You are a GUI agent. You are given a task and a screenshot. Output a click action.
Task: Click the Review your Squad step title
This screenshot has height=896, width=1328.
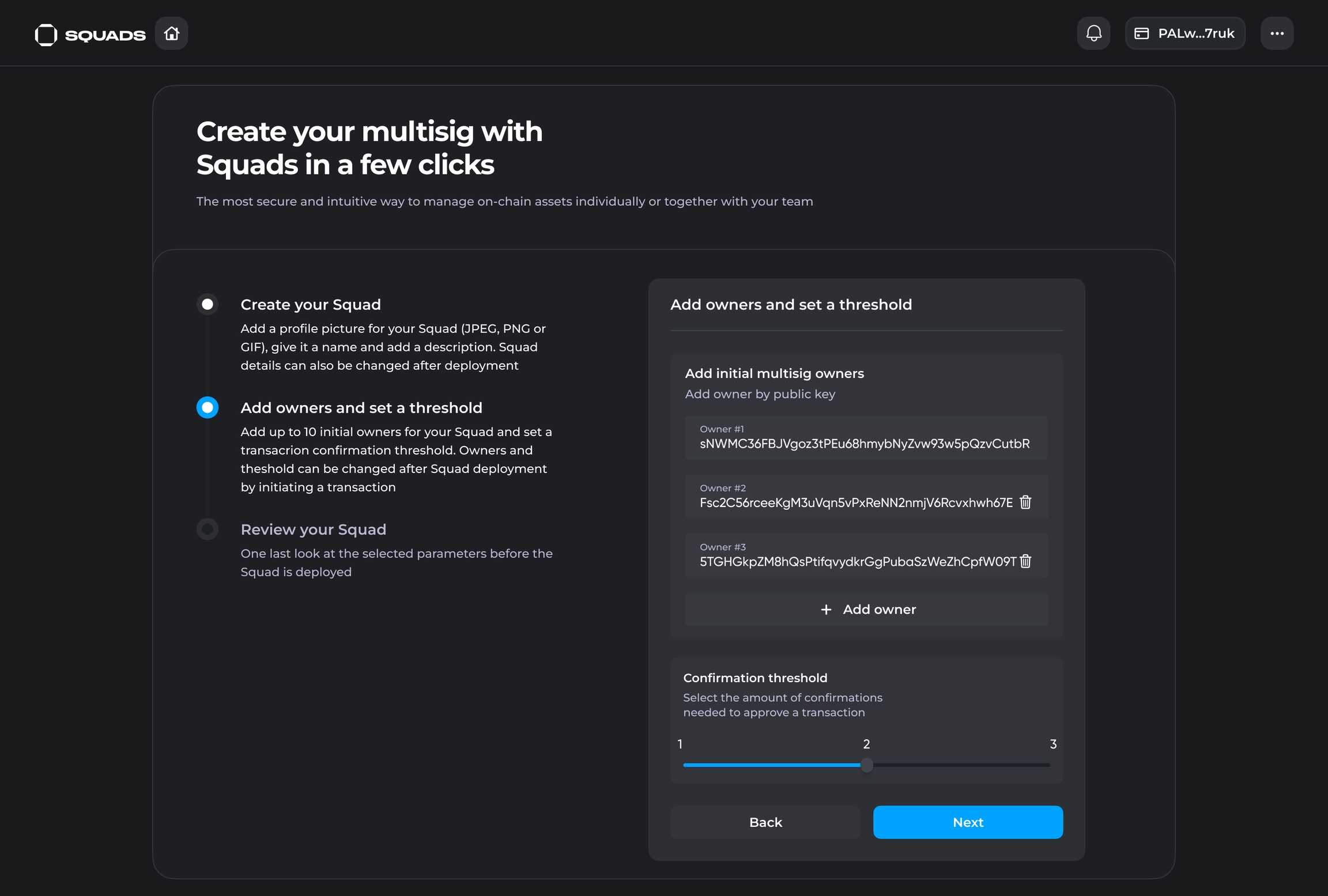tap(313, 529)
